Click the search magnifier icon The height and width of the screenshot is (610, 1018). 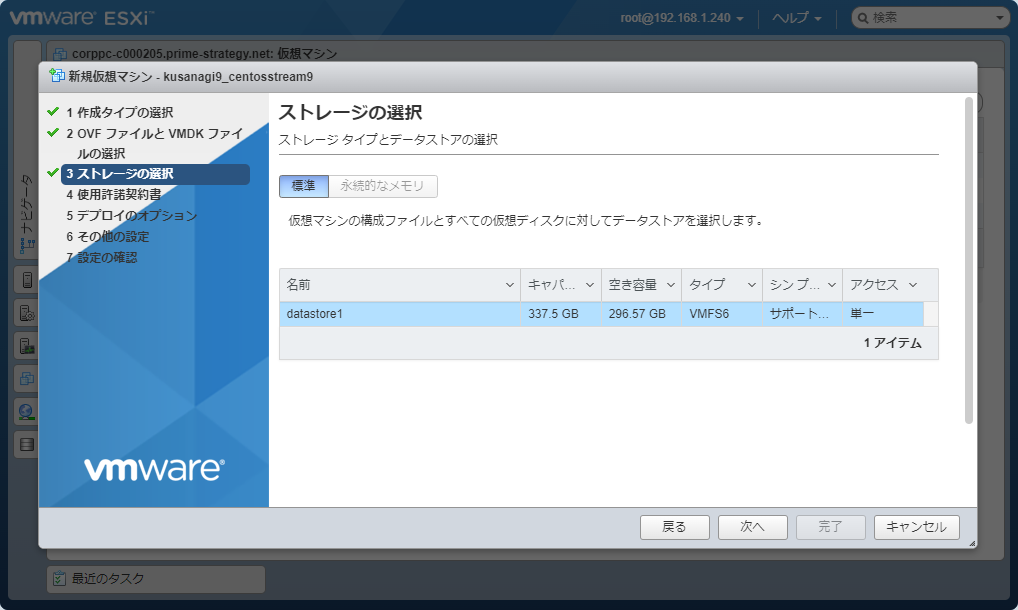863,18
